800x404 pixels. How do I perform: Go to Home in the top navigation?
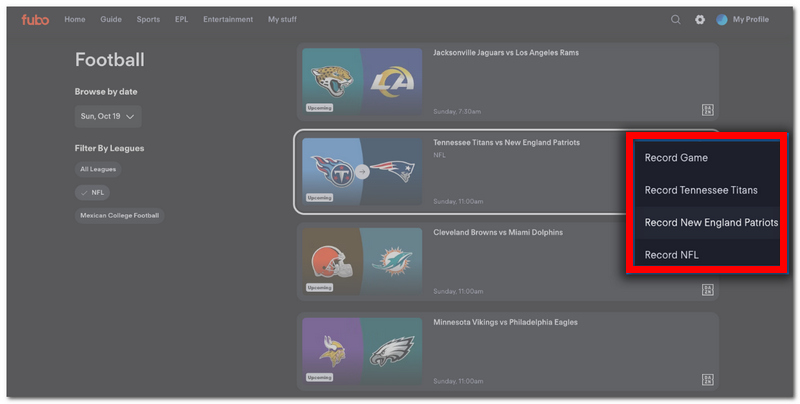(75, 19)
